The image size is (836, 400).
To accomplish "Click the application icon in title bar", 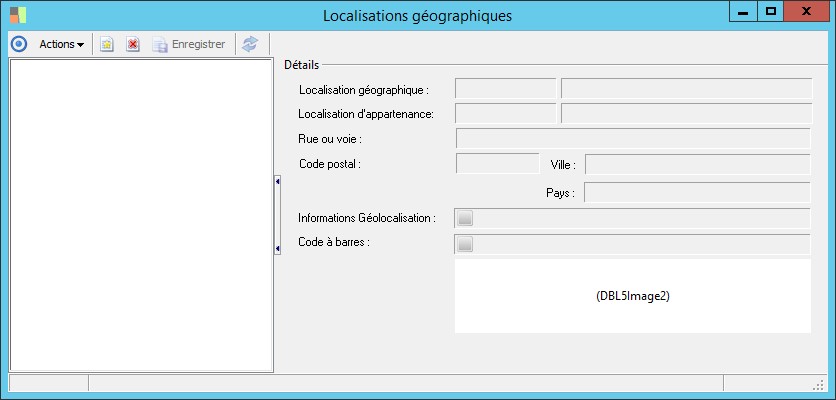I will point(18,15).
